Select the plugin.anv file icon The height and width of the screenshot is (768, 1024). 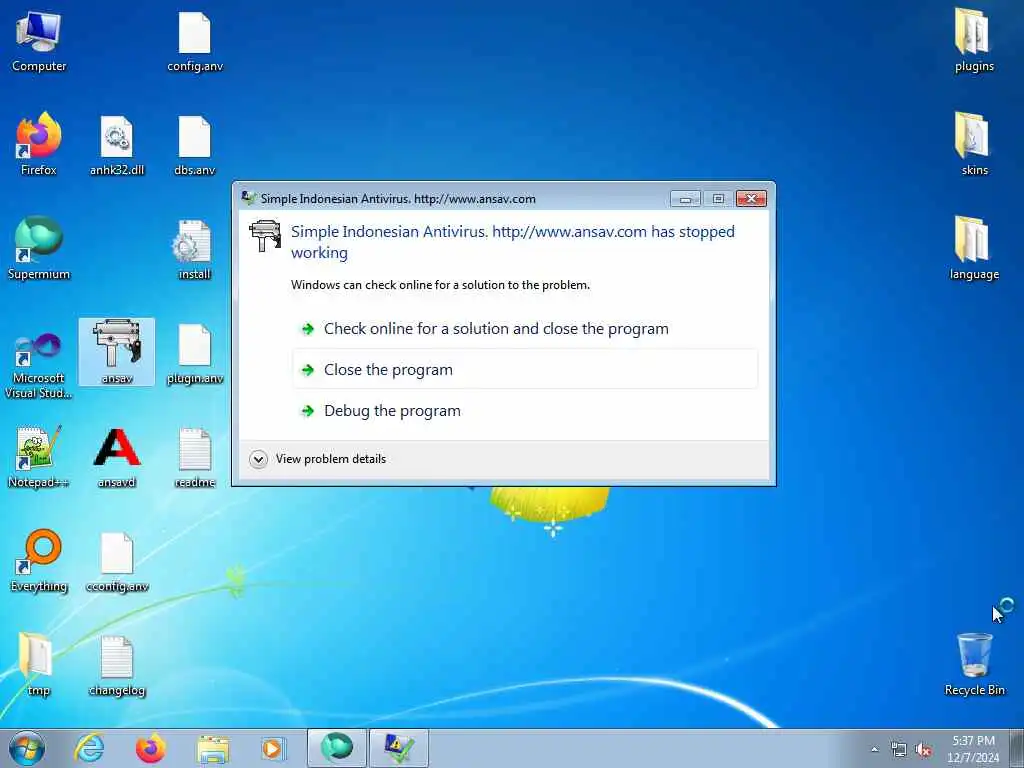coord(195,353)
